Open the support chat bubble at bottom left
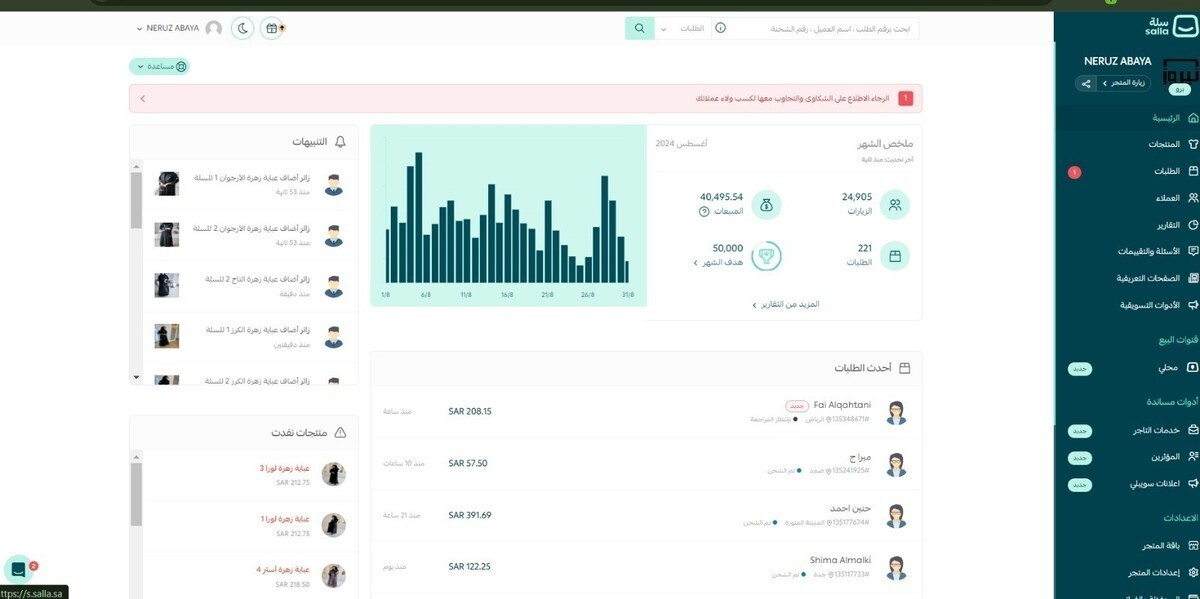This screenshot has width=1200, height=599. (x=19, y=567)
